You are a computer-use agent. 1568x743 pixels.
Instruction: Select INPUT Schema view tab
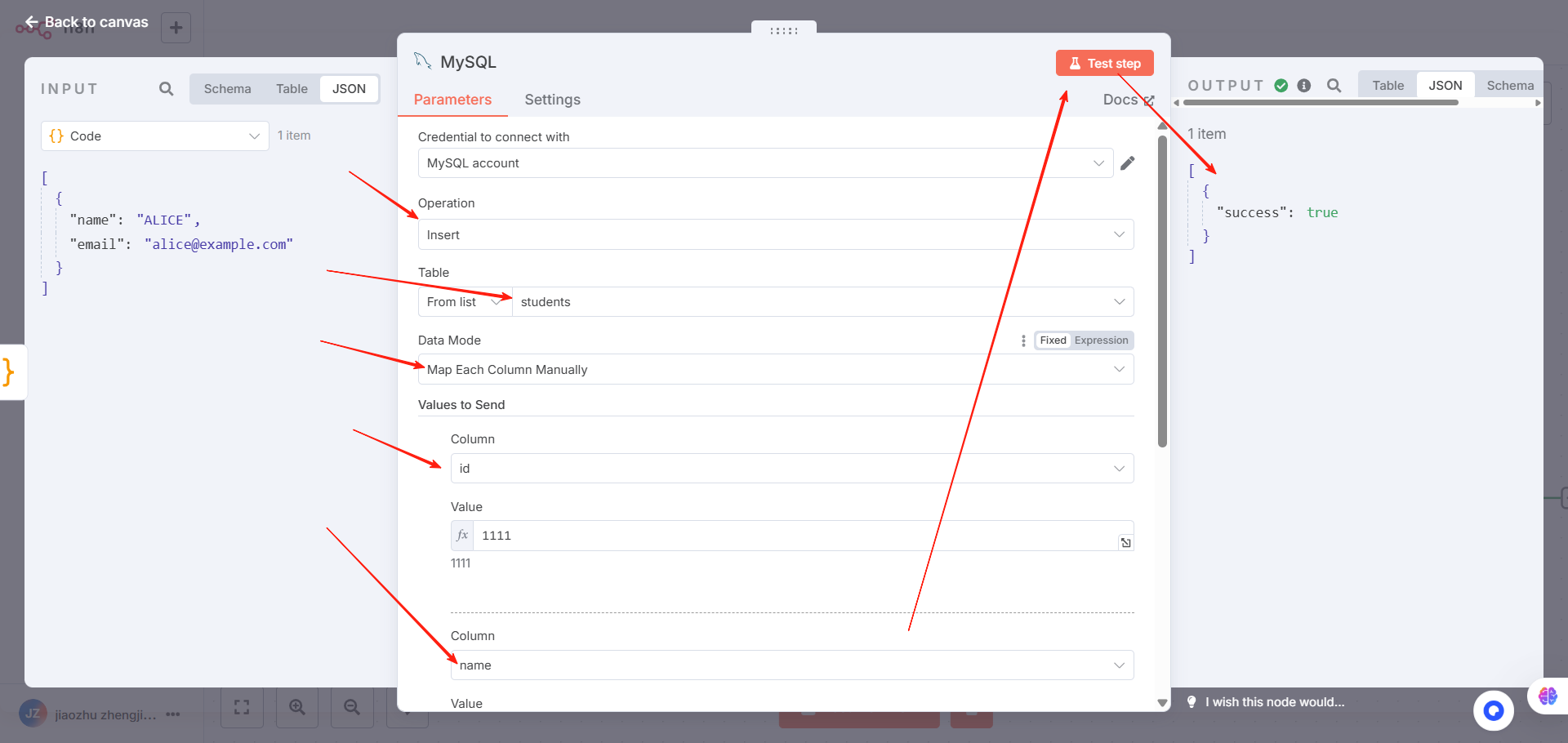pos(227,88)
